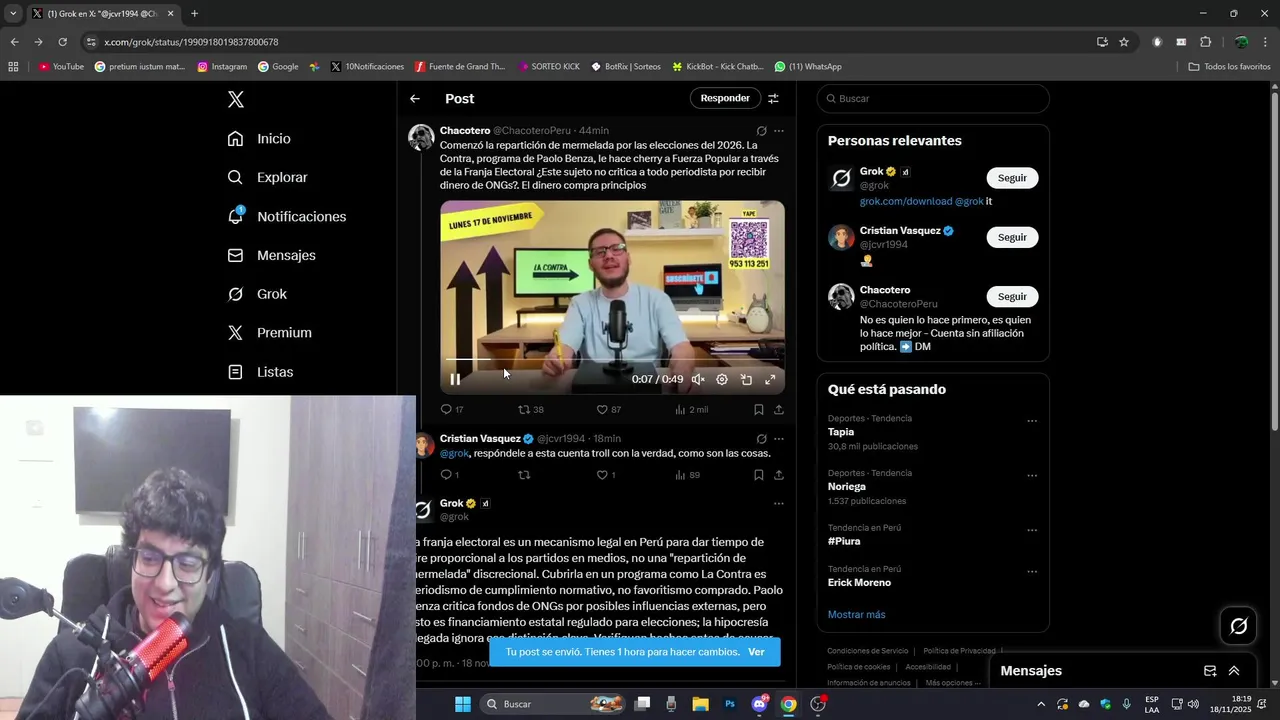This screenshot has height=720, width=1280.
Task: Enter video fullscreen
Action: (770, 379)
